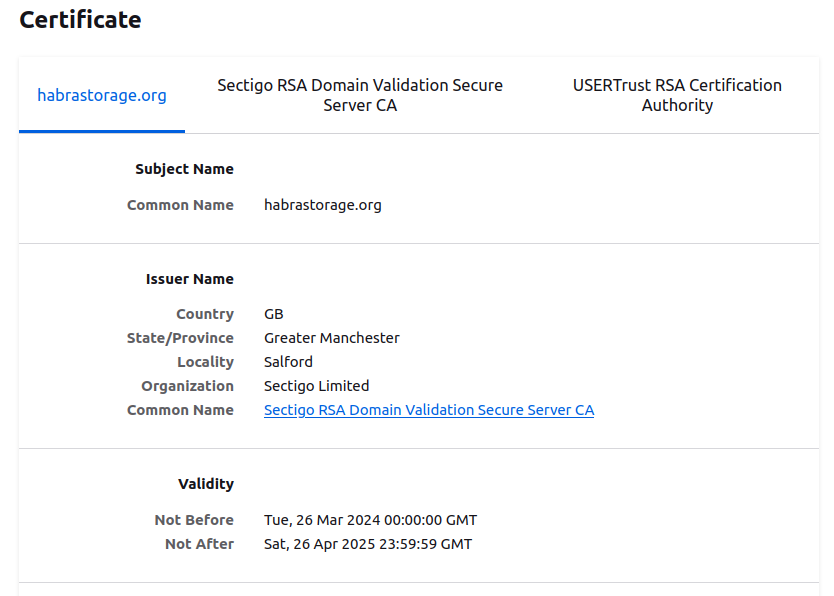Follow the Sectigo RSA Domain Validation issuer link
Viewport: 834px width, 596px height.
[x=428, y=410]
